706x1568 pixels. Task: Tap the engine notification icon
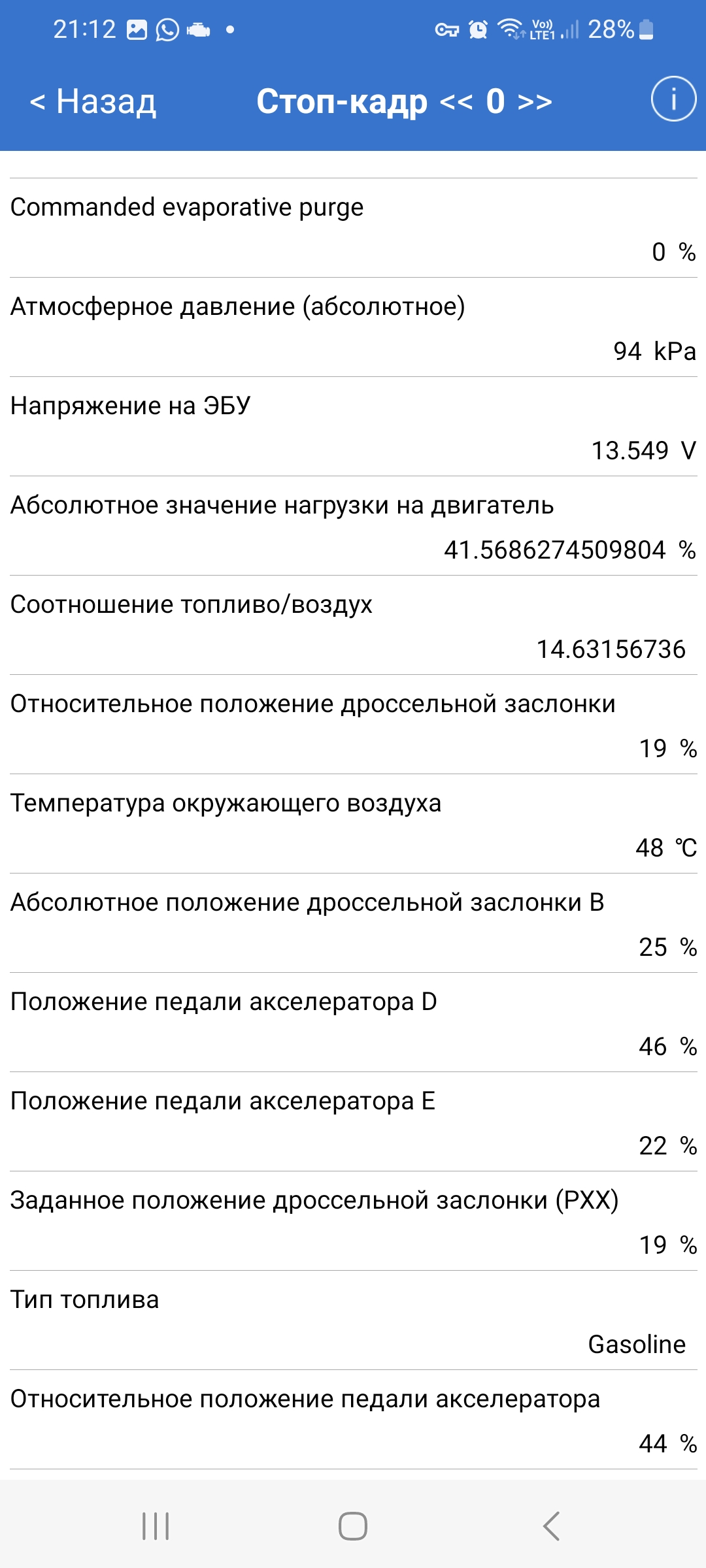click(198, 30)
